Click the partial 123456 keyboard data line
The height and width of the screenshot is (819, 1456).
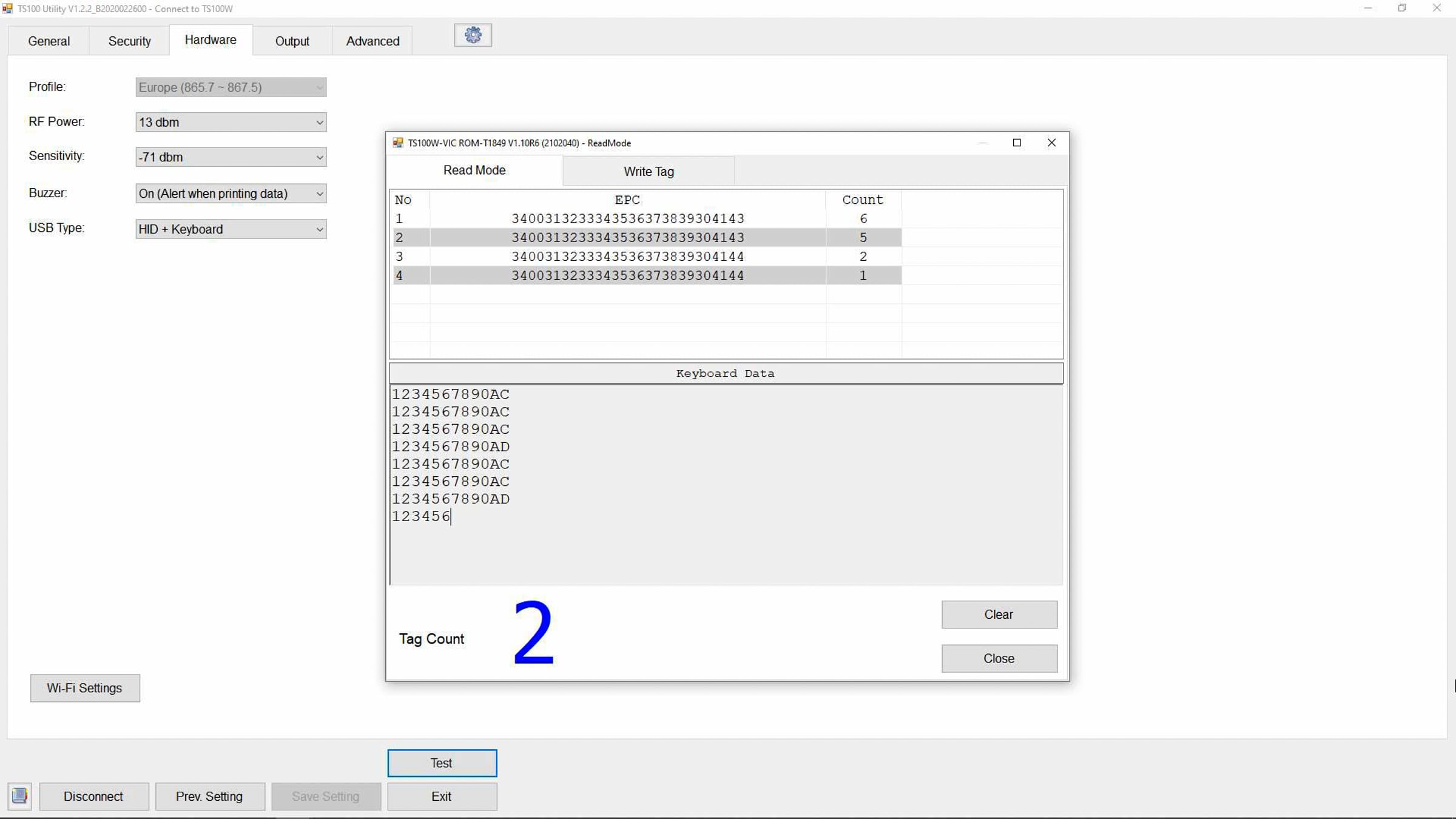coord(421,516)
